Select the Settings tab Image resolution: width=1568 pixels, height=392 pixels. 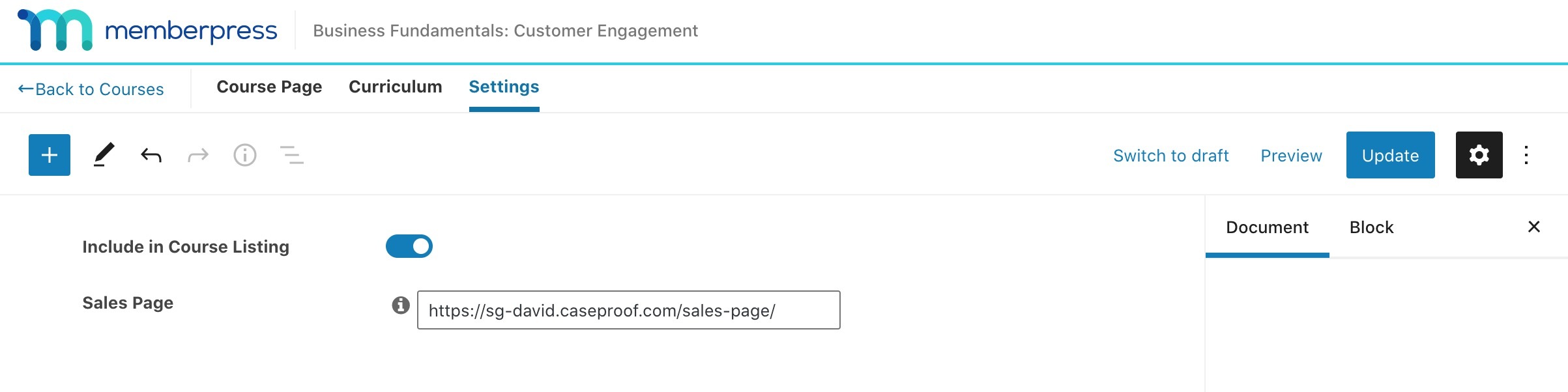pyautogui.click(x=504, y=87)
